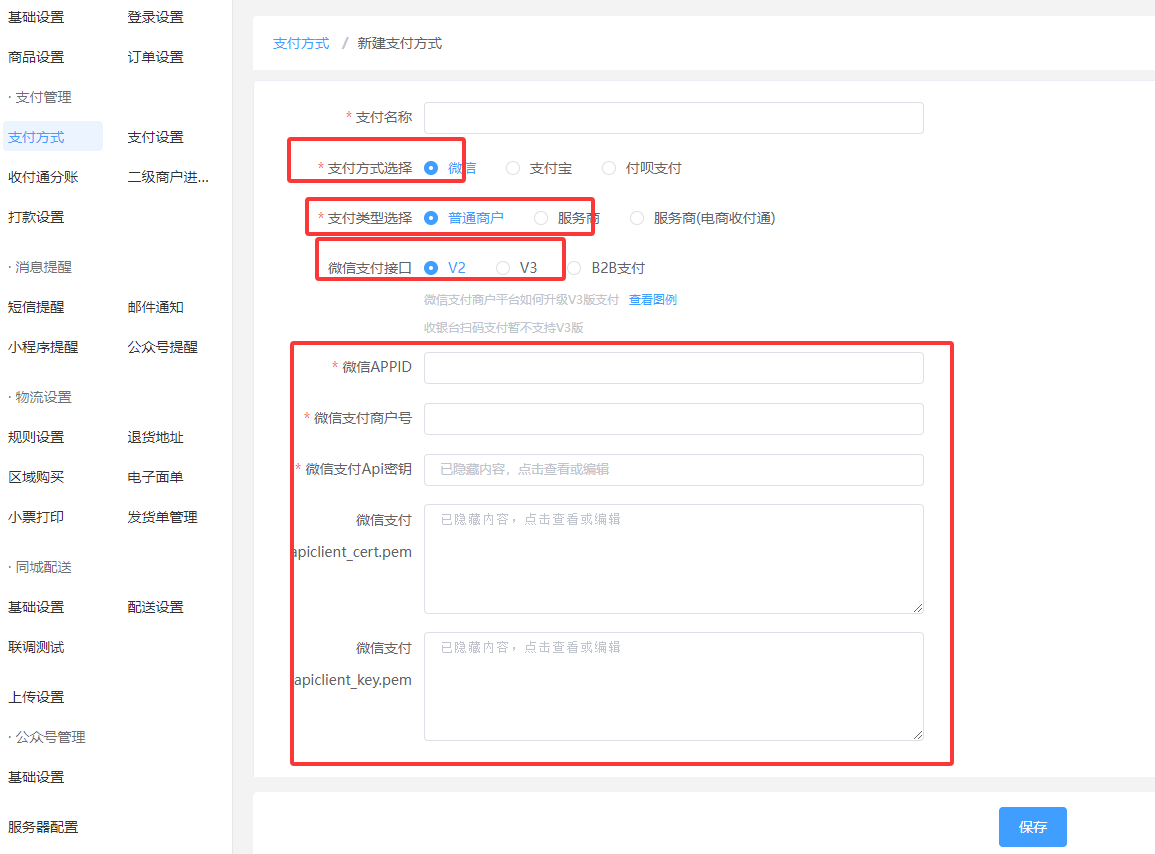Open 支付设置 in the sidebar

coord(155,137)
